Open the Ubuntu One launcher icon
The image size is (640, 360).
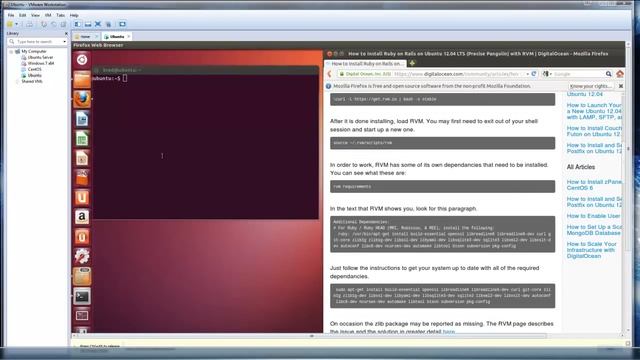pos(82,197)
